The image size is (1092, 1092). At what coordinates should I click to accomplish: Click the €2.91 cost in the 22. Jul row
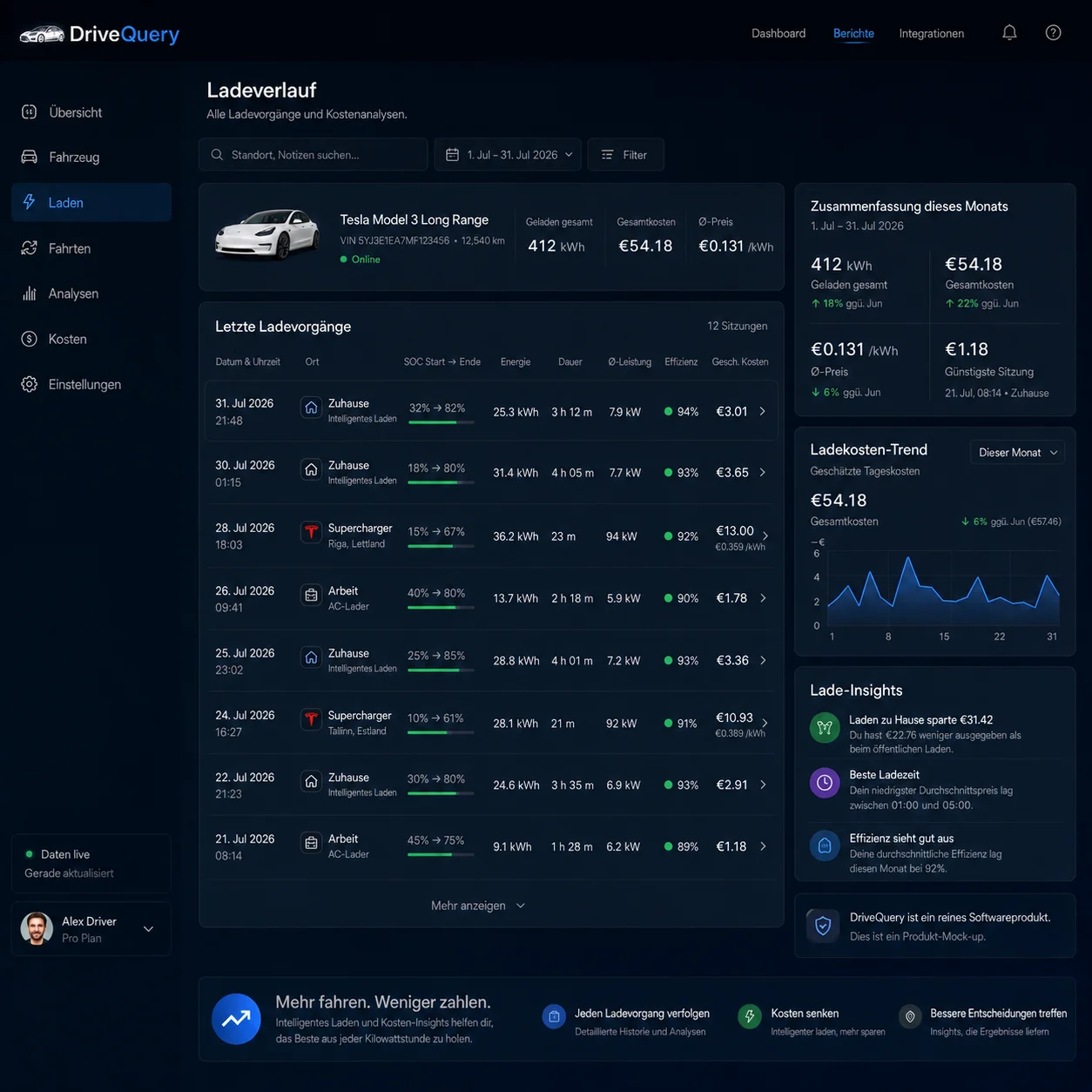point(731,785)
